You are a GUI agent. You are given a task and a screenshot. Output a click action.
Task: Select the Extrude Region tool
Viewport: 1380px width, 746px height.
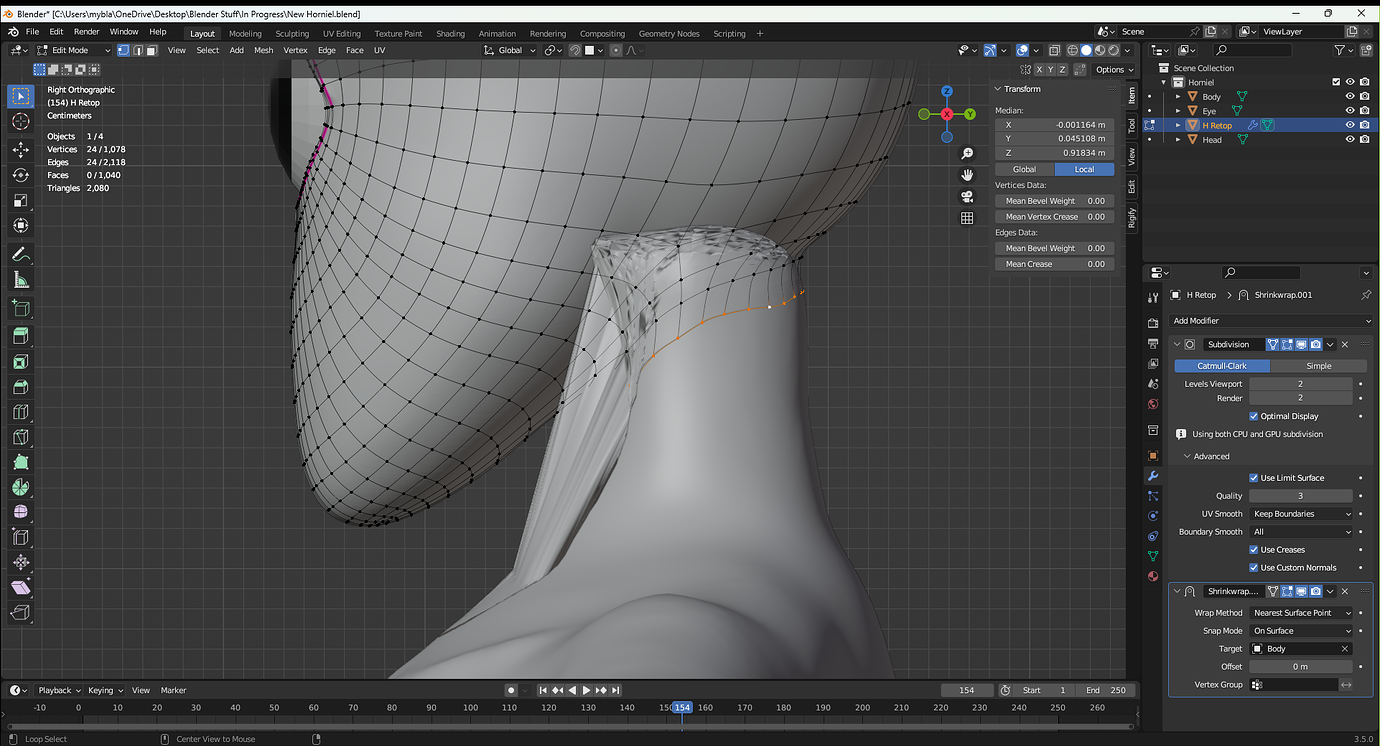pos(21,336)
